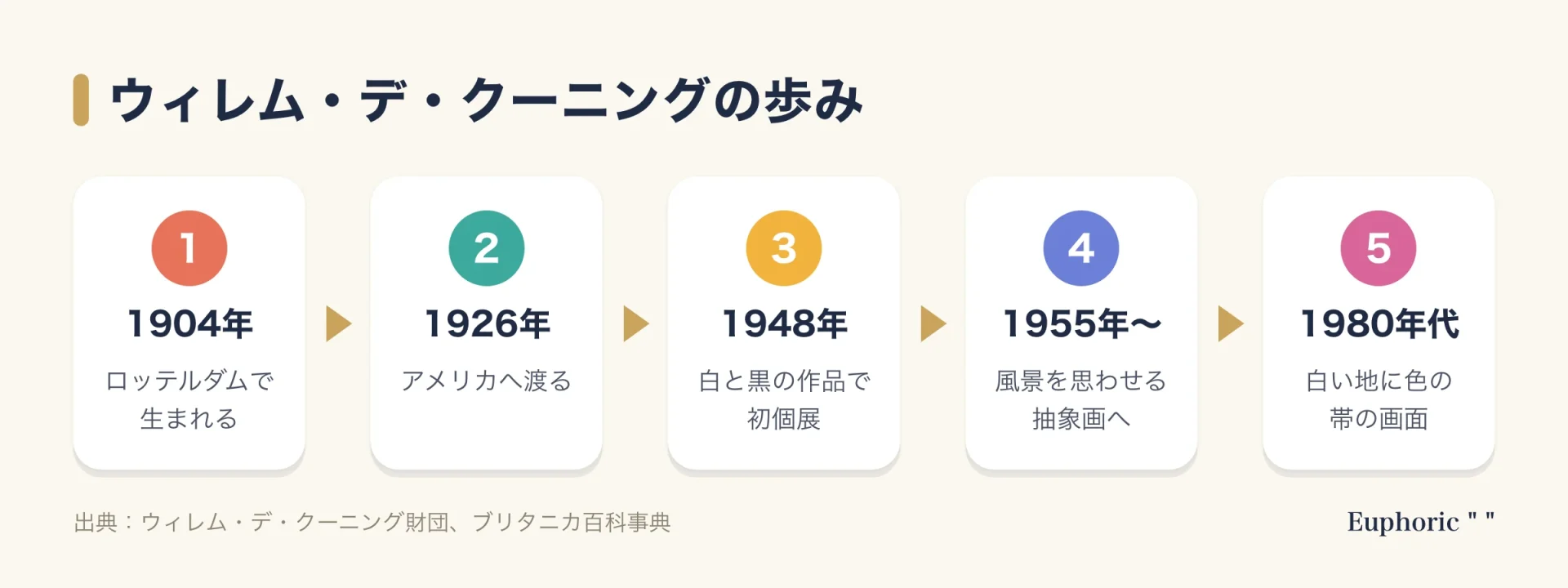Click the arrow between 1955年〜 and 1980年代
Image resolution: width=1568 pixels, height=588 pixels.
click(x=1230, y=323)
